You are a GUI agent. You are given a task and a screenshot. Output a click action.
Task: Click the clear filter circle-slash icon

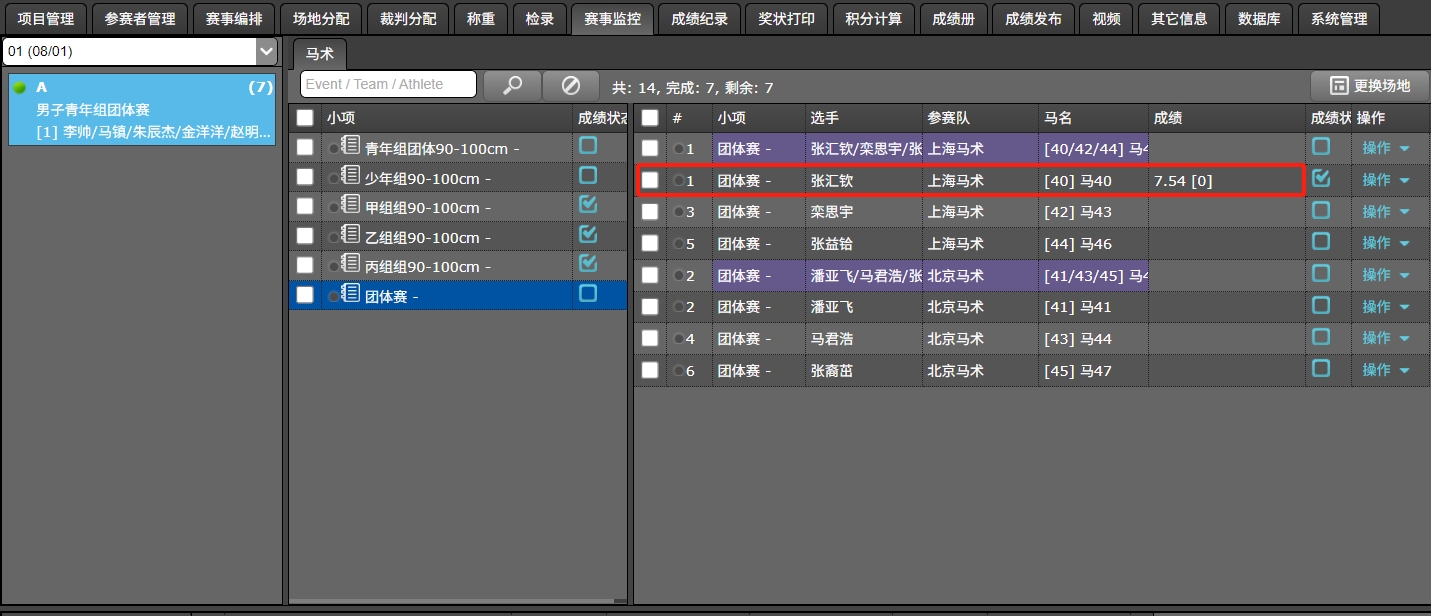pos(571,85)
